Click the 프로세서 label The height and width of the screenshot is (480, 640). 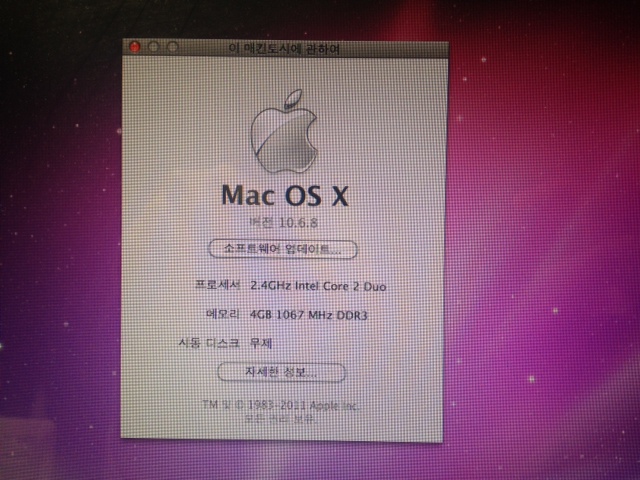(220, 286)
